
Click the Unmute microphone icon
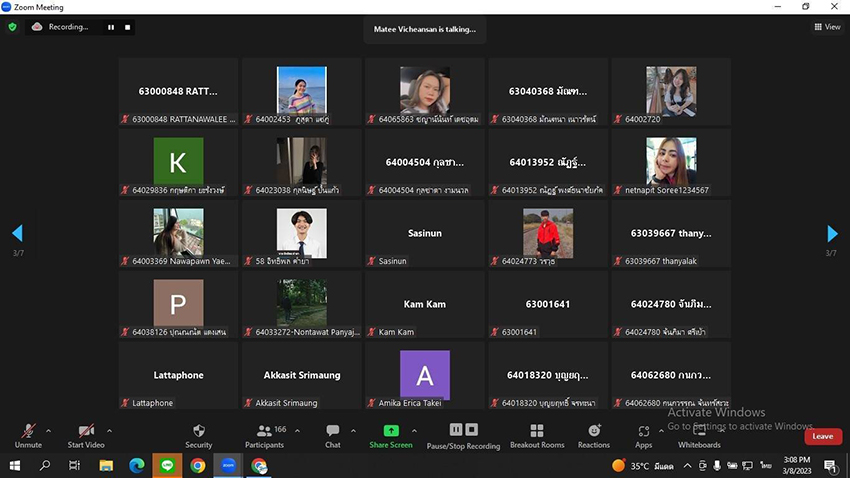coord(28,431)
